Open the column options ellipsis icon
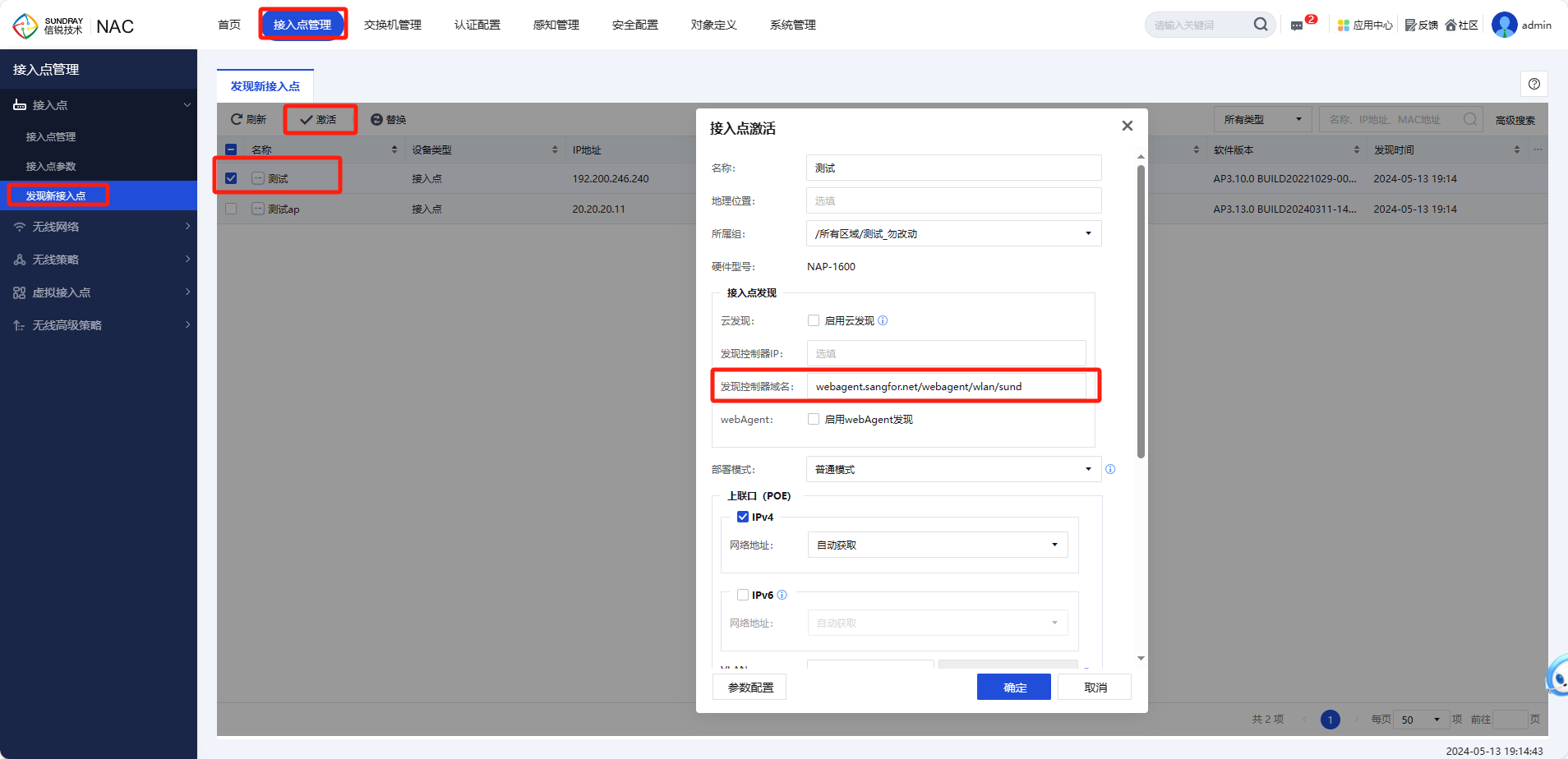Screen dimensions: 1568x759 (x=1538, y=149)
